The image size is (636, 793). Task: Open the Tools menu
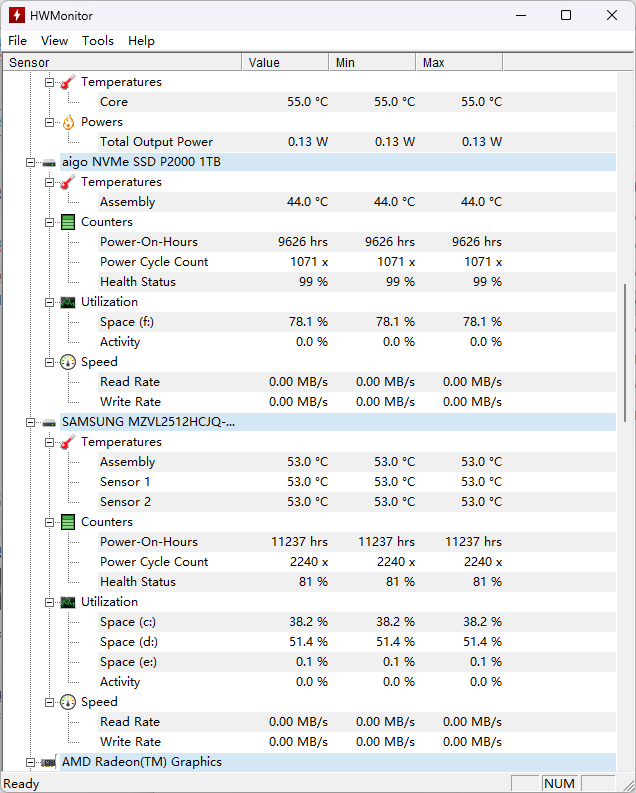98,41
